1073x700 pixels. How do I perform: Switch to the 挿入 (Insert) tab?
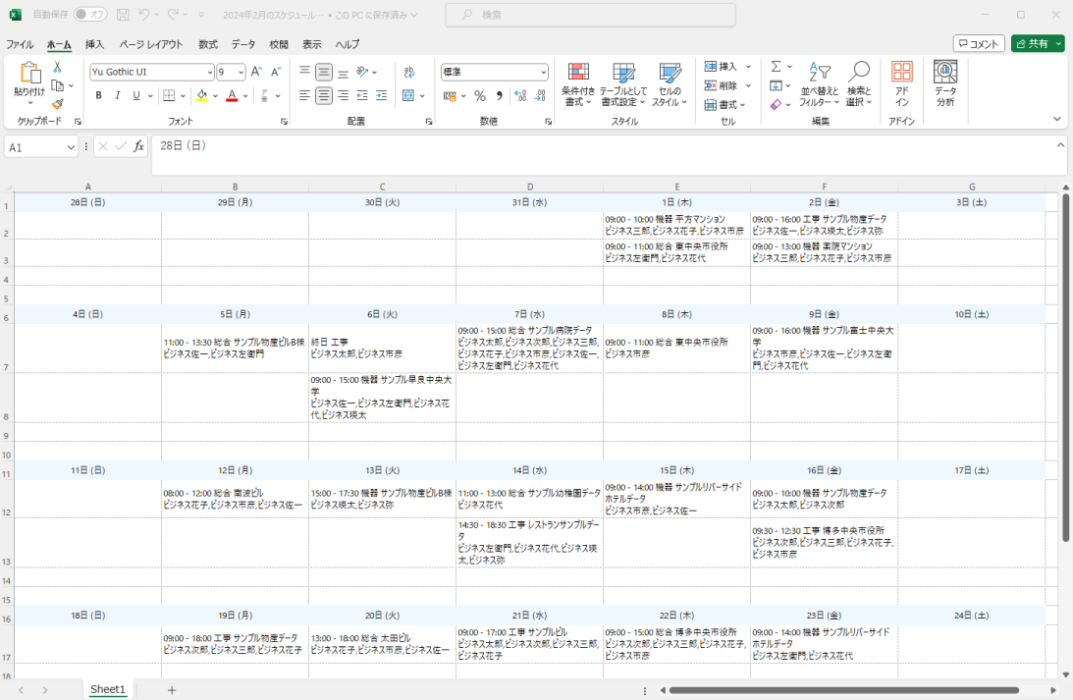(94, 44)
